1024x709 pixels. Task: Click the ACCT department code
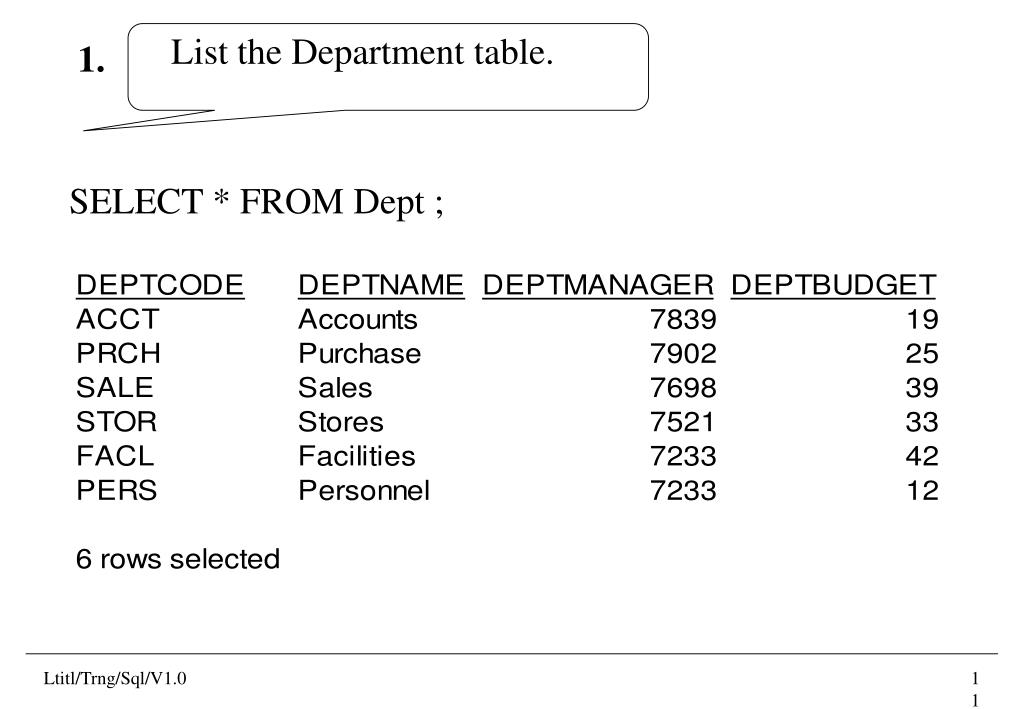[x=118, y=319]
